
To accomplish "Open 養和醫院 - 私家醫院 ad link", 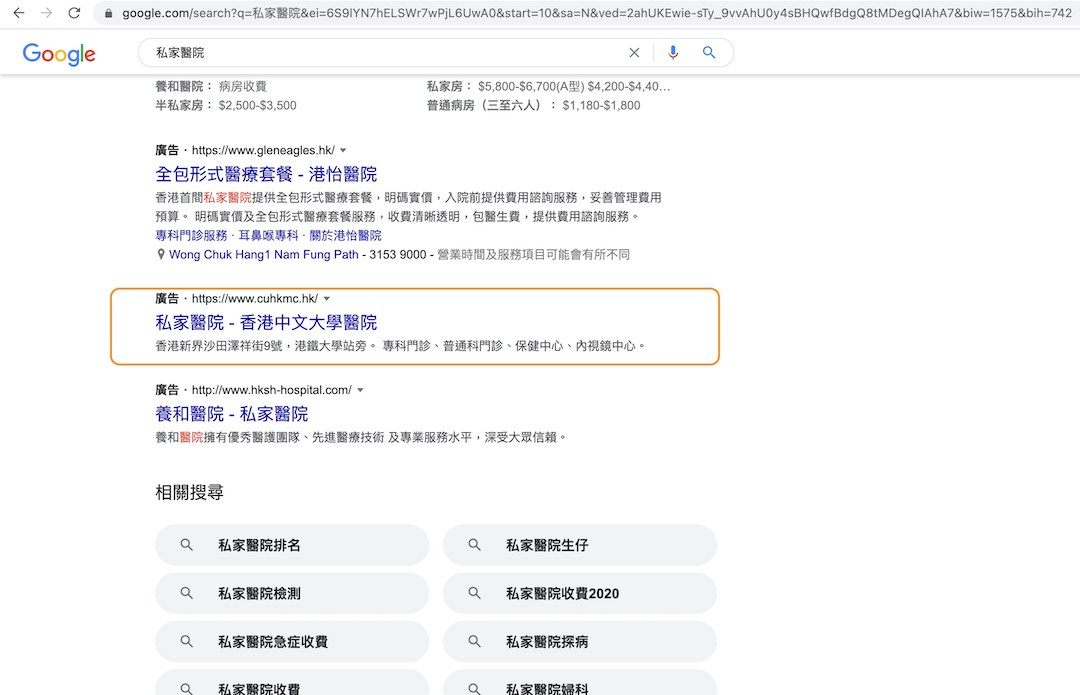I will click(x=231, y=414).
